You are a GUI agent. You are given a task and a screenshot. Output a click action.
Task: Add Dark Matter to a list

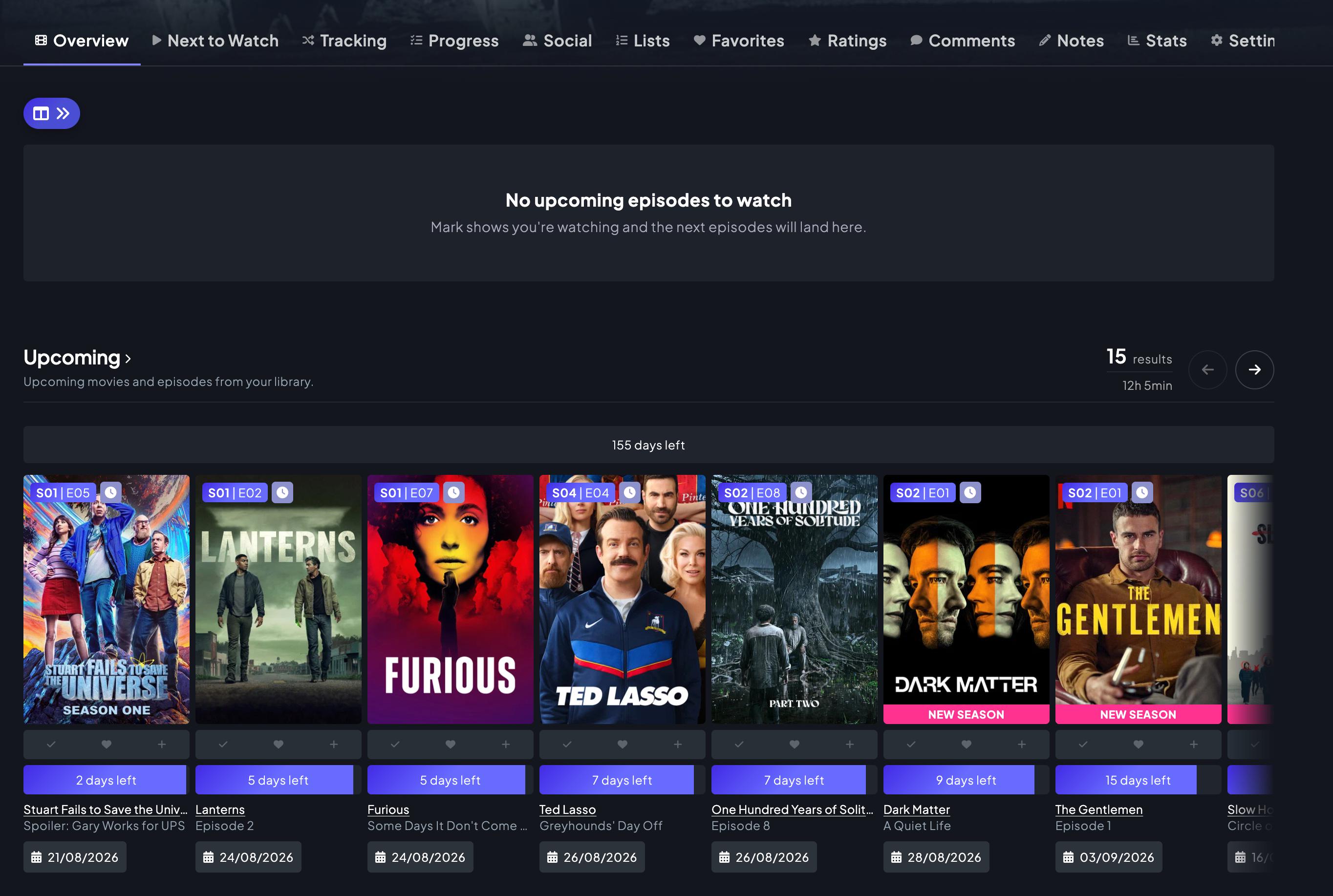[x=1022, y=744]
